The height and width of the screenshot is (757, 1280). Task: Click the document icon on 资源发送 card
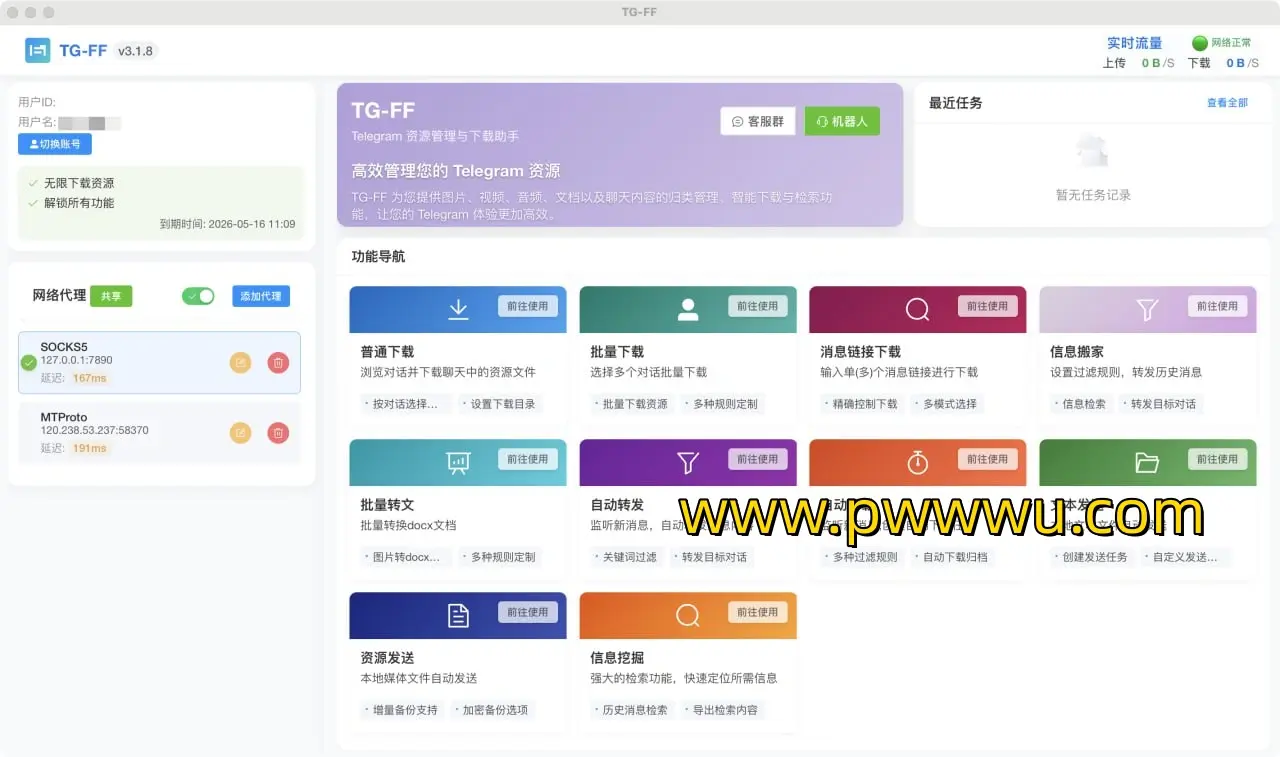tap(458, 616)
